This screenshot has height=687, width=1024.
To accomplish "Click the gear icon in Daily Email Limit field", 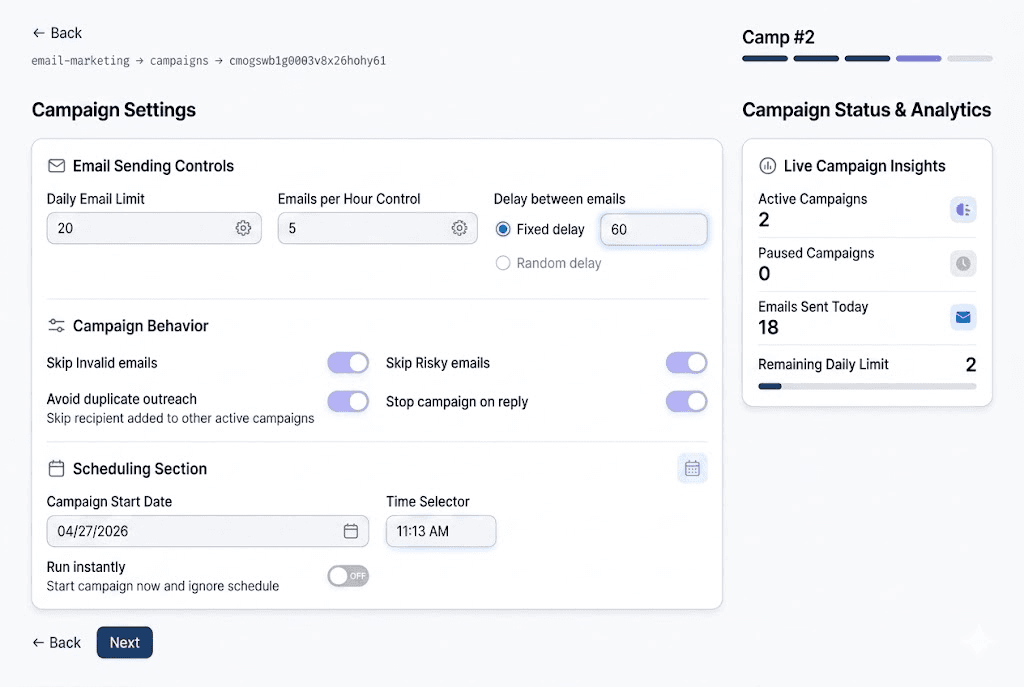I will pos(243,228).
